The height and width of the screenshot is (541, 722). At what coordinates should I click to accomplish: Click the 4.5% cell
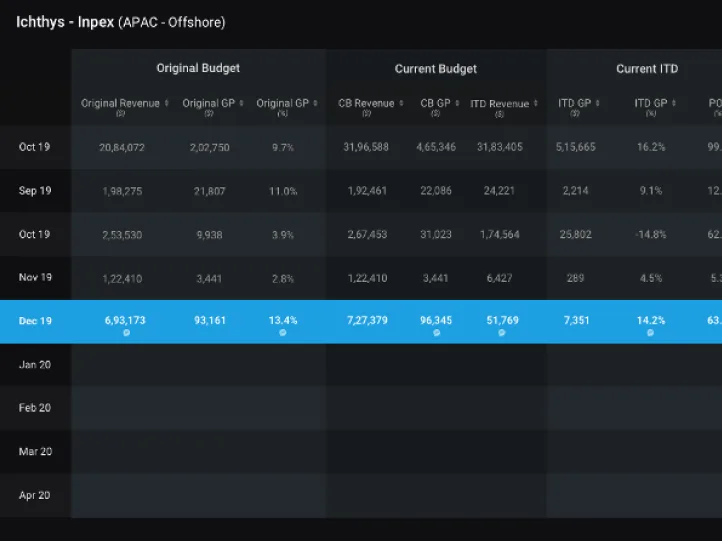tap(651, 278)
